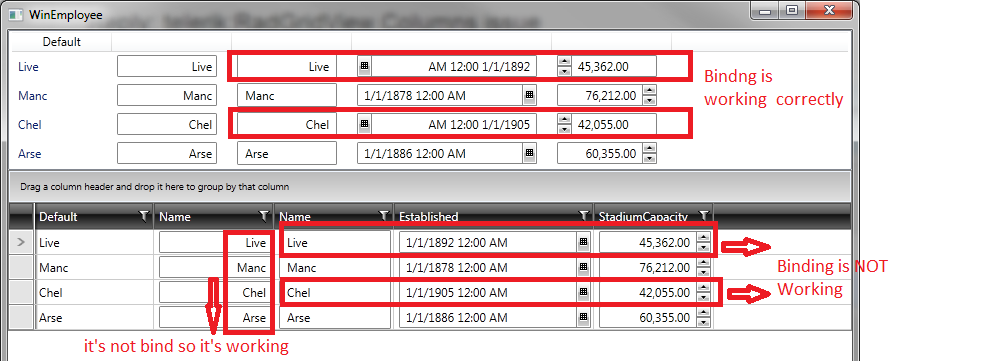Increase upper list Chel capacity 42,055.00
Viewport: 1001px width, 361px height.
(564, 120)
